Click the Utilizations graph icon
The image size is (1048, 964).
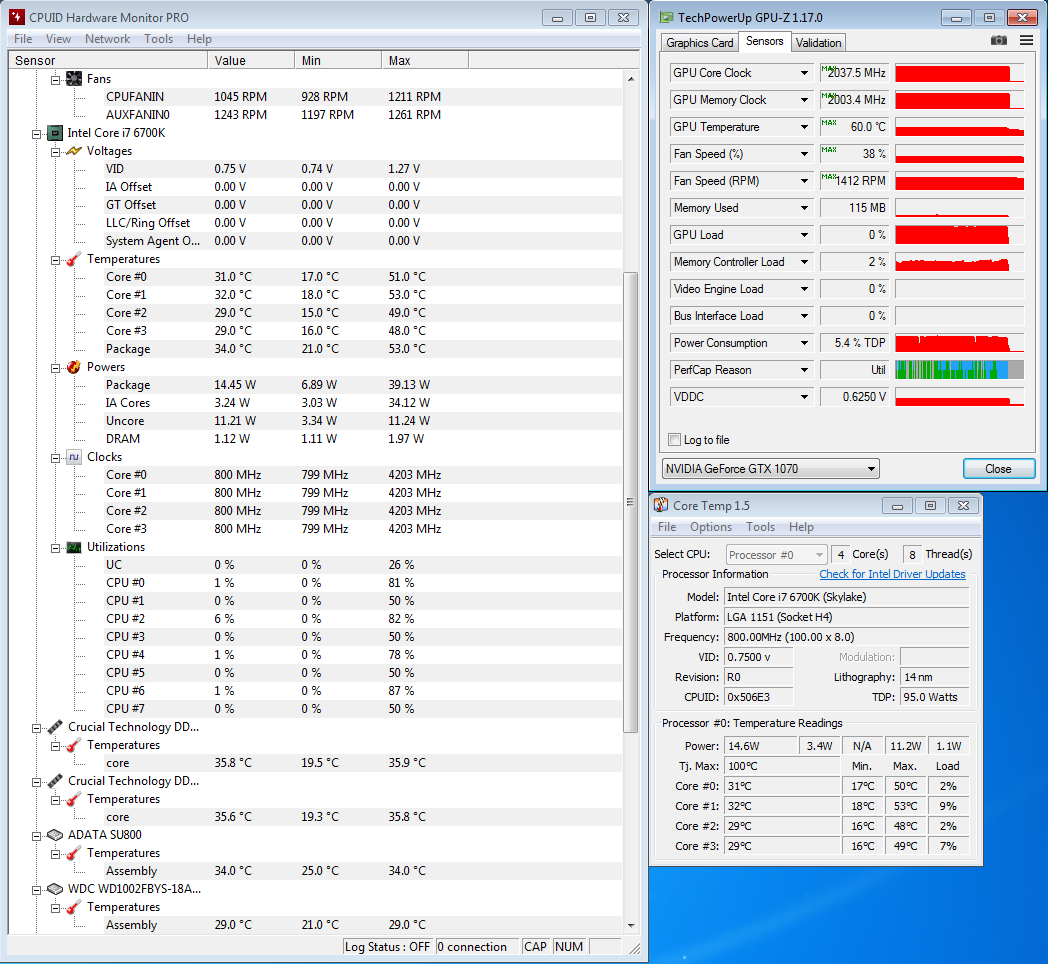(x=74, y=548)
